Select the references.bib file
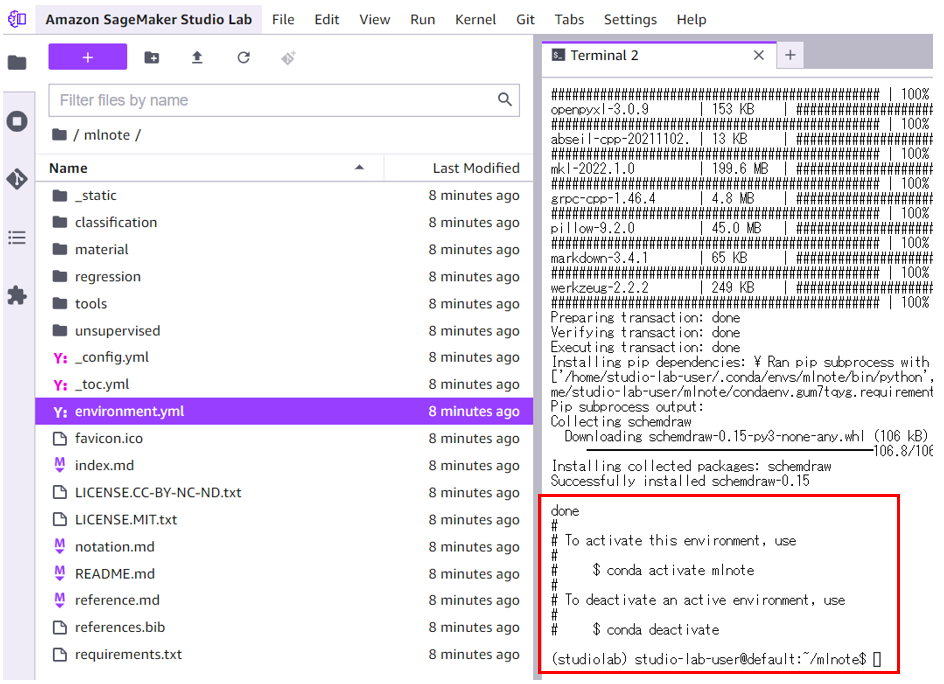 click(284, 627)
